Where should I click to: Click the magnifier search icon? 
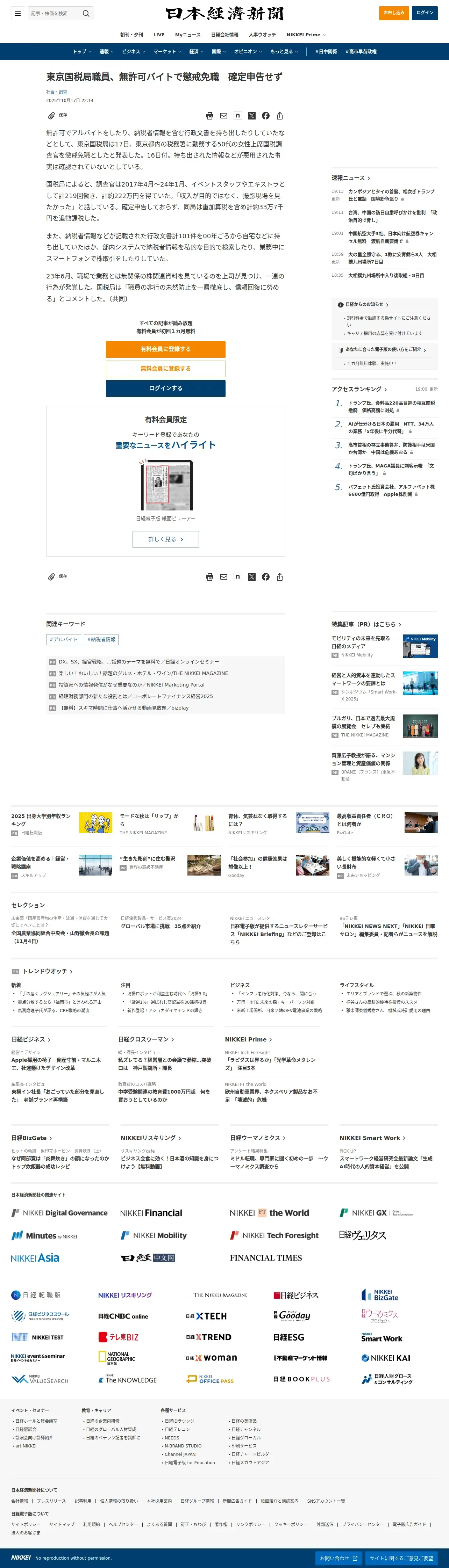tap(86, 13)
